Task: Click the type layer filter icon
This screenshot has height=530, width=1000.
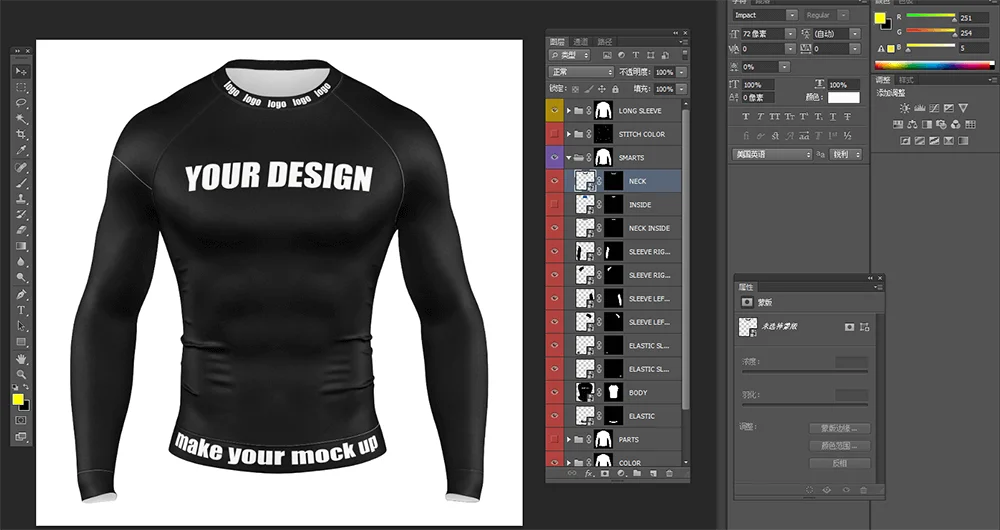Action: [x=636, y=55]
